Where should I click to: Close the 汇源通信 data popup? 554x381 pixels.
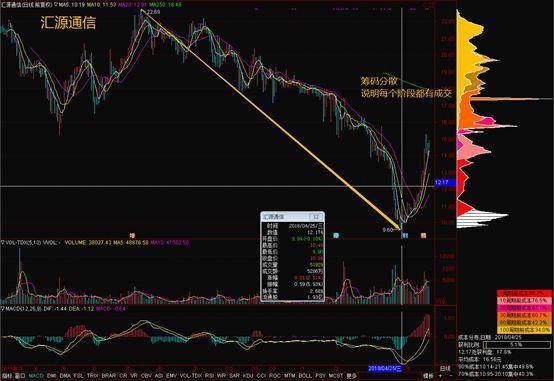315,216
